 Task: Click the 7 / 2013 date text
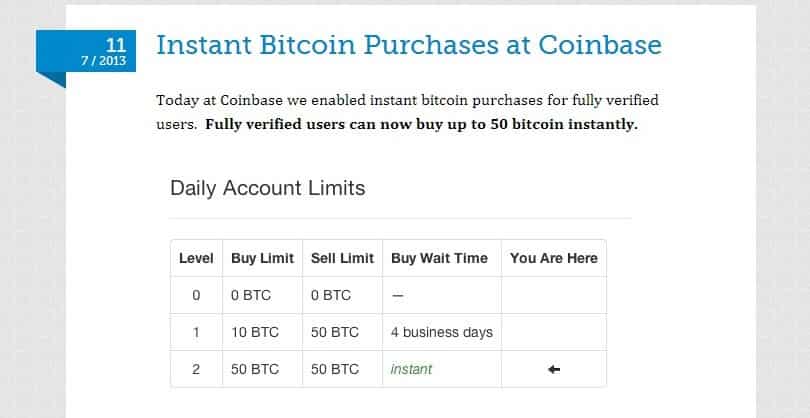tap(103, 61)
